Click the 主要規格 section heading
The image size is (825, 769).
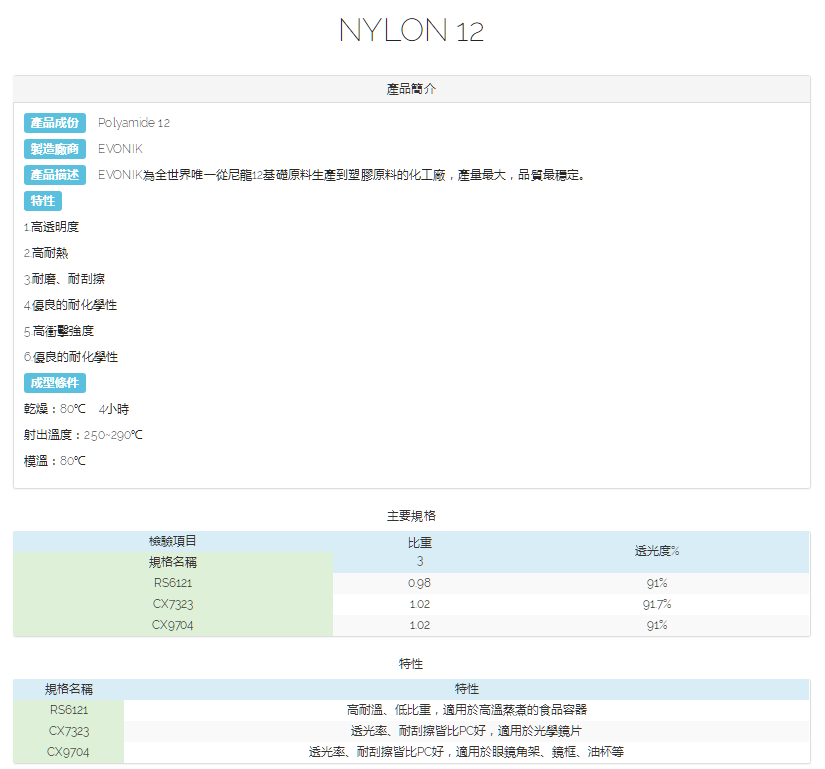(411, 516)
